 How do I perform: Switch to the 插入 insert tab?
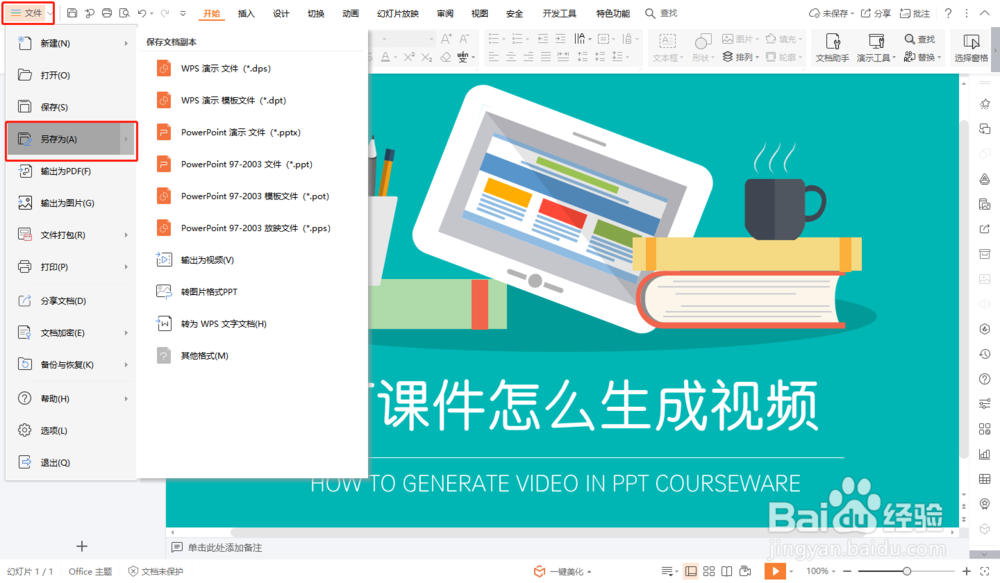246,13
